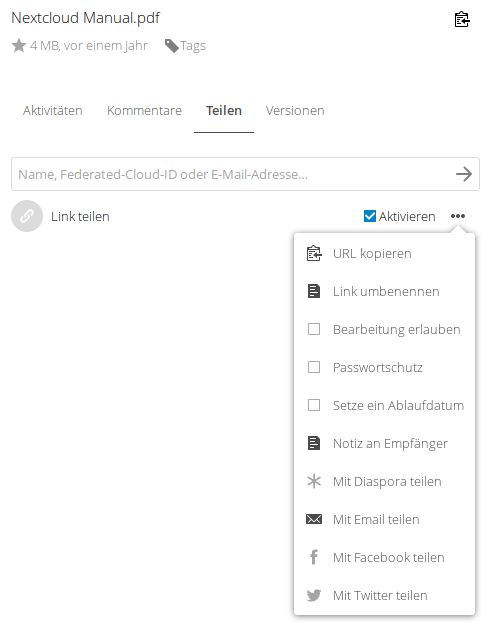Viewport: 489px width, 627px height.
Task: Choose Link umbenennen menu entry
Action: coord(384,292)
